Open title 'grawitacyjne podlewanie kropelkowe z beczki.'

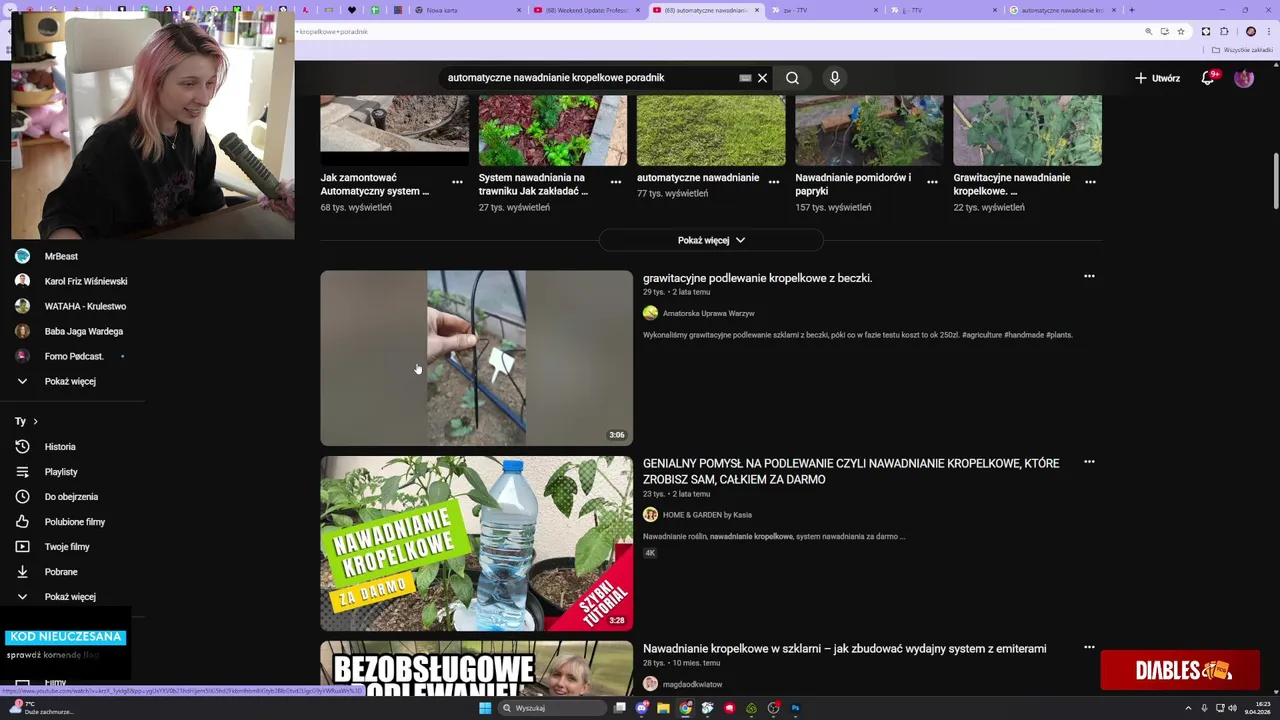pos(757,278)
